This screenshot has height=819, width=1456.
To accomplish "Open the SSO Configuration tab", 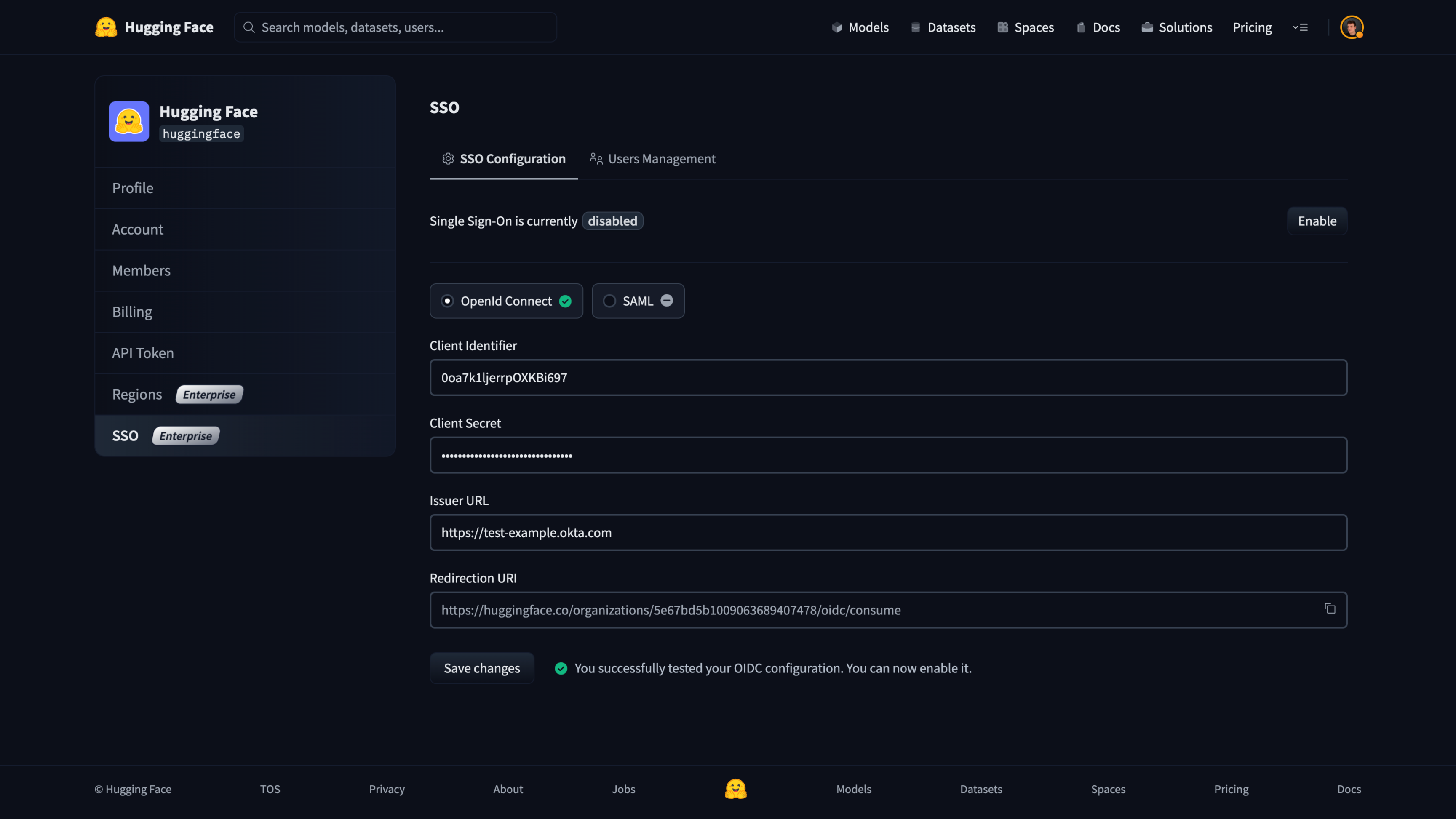I will 504,159.
